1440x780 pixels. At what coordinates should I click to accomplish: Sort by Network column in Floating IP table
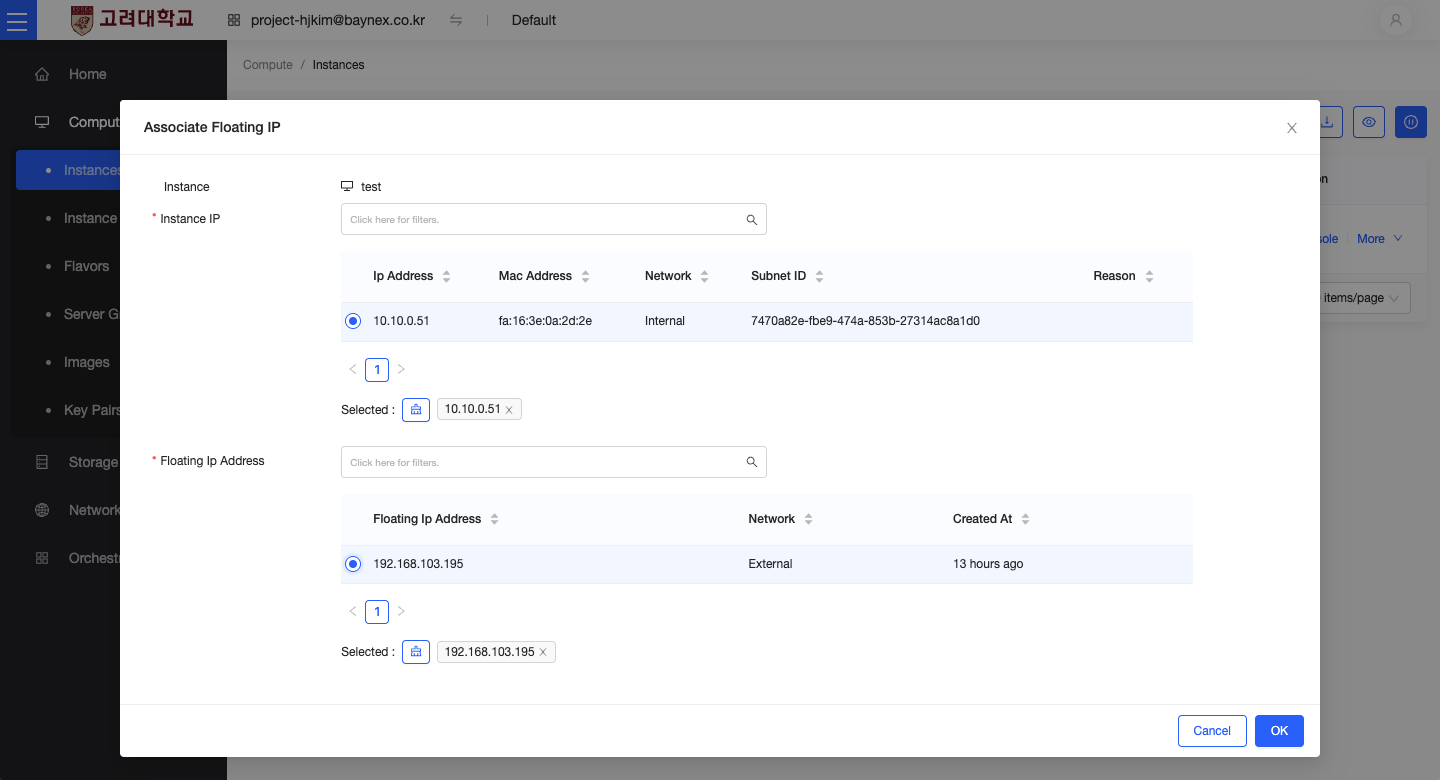808,519
